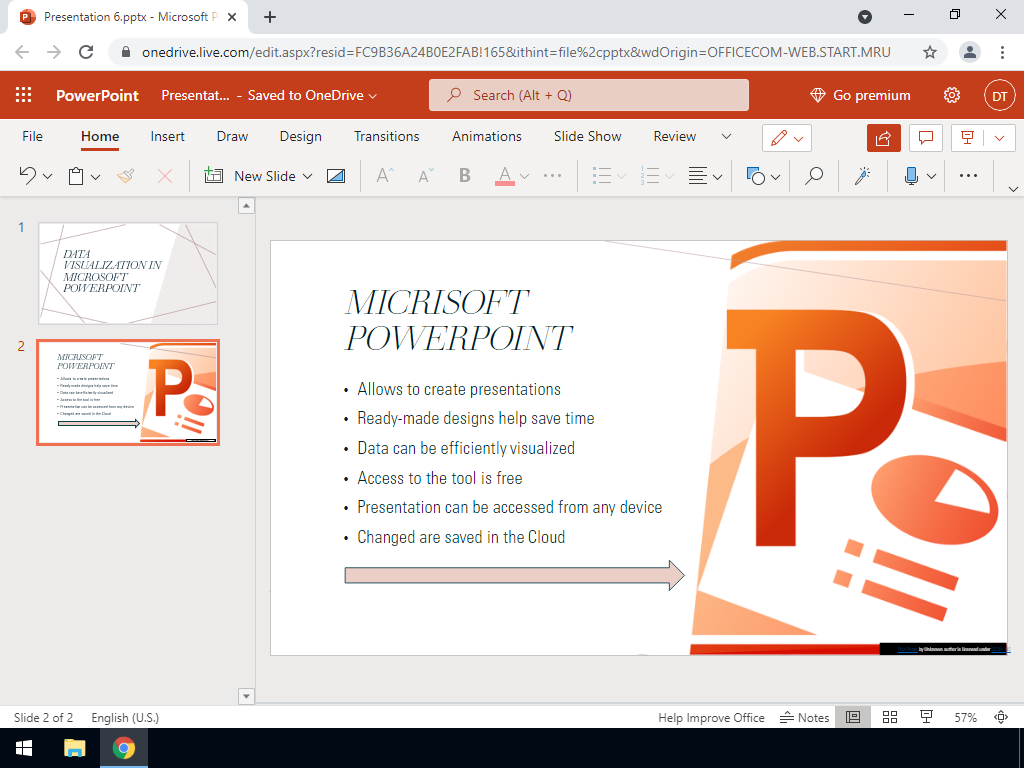
Task: Select slide 1 thumbnail
Action: pos(128,273)
